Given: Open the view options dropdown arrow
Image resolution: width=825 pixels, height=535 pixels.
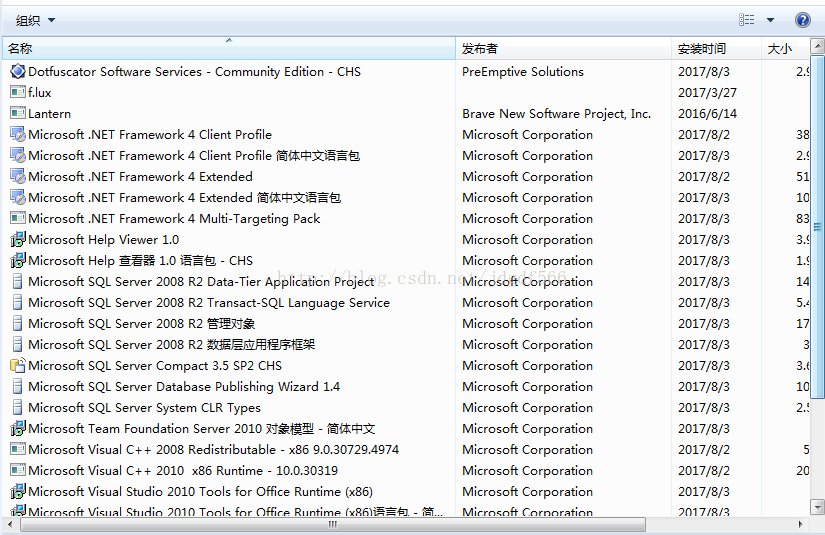Looking at the screenshot, I should pos(770,20).
